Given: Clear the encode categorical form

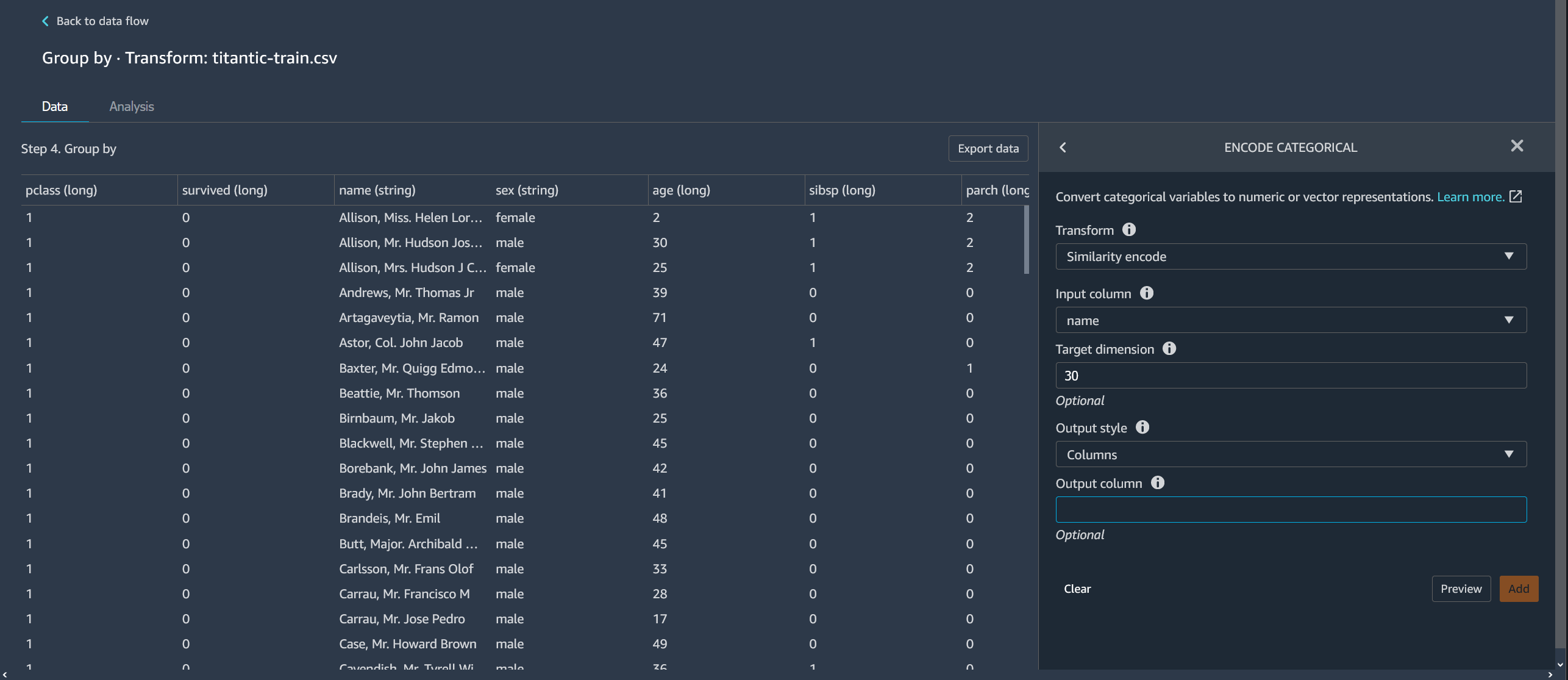Looking at the screenshot, I should (1077, 589).
